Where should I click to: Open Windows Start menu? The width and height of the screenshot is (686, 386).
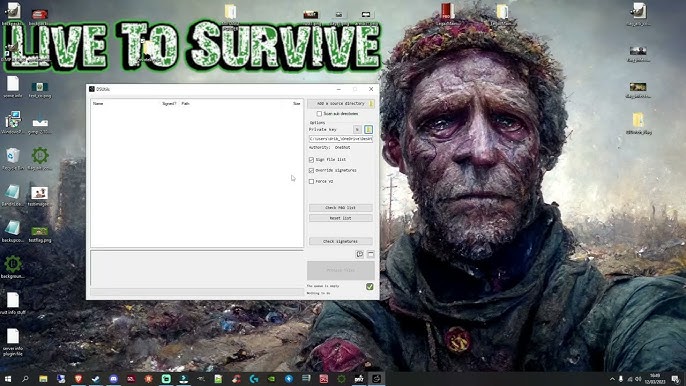[7, 379]
